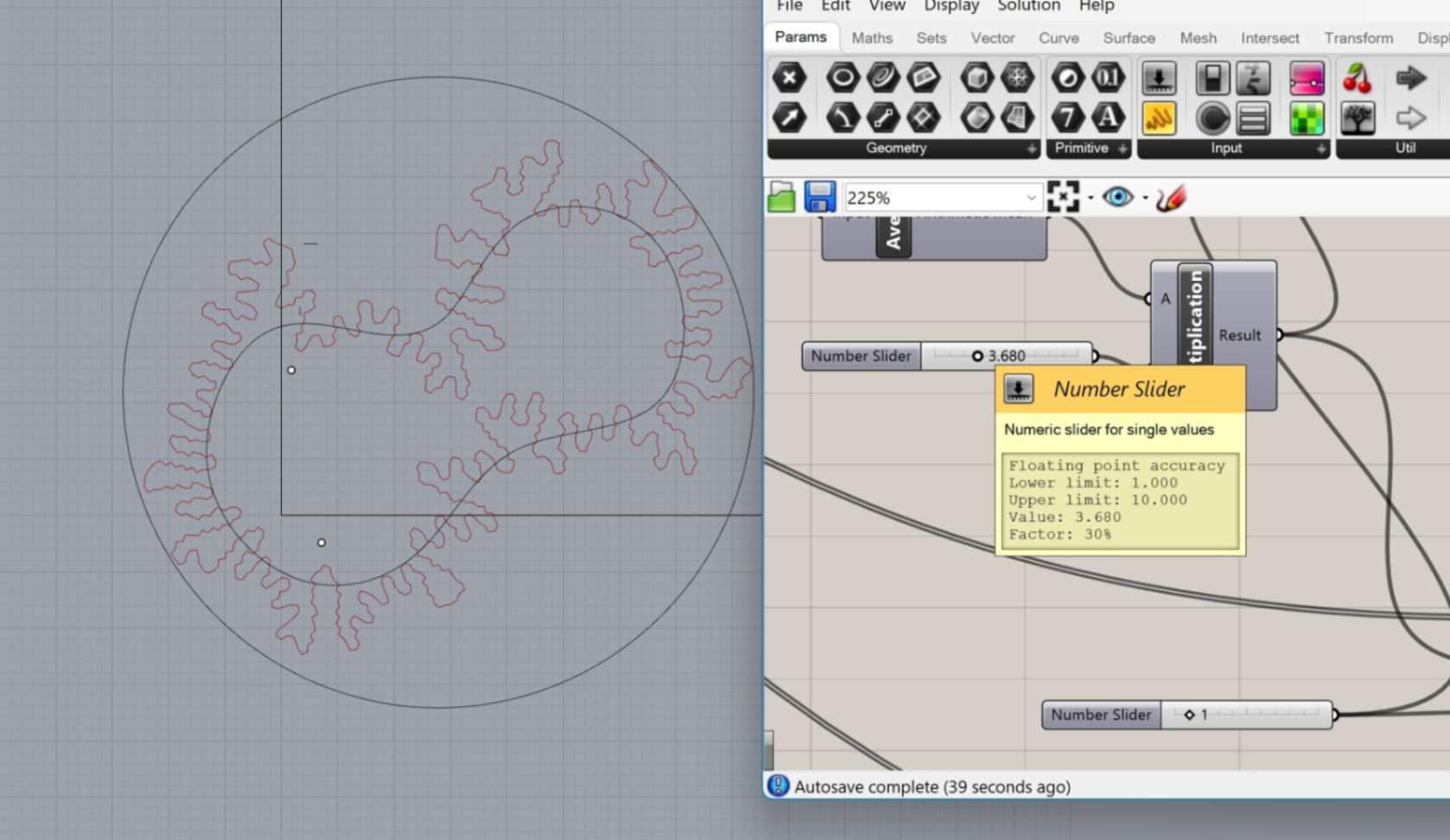Add the green Image Sampler component
Viewport: 1450px width, 840px height.
(x=1307, y=118)
